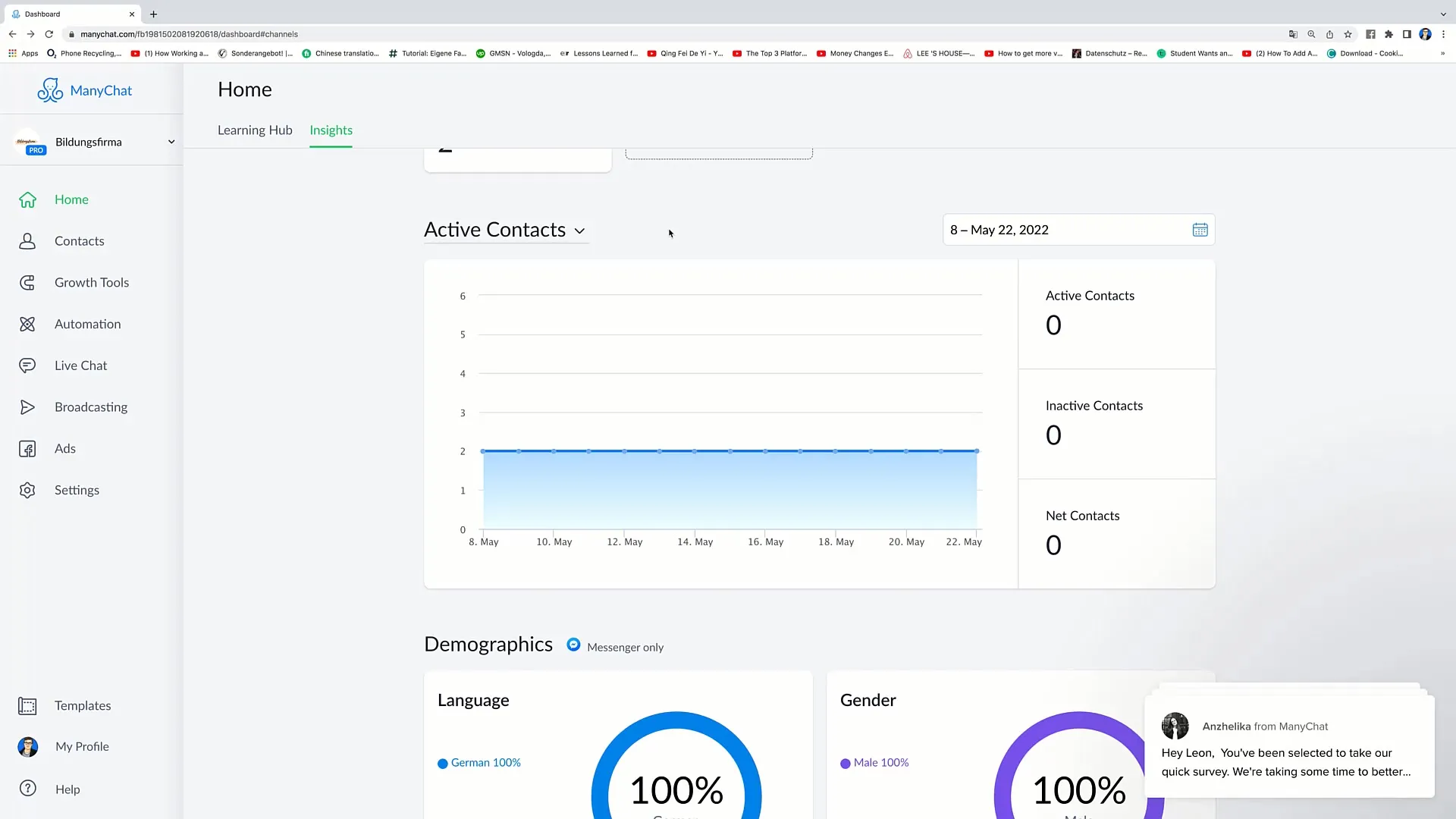Click the ManyChat home icon
Viewport: 1456px width, 819px height.
(27, 199)
